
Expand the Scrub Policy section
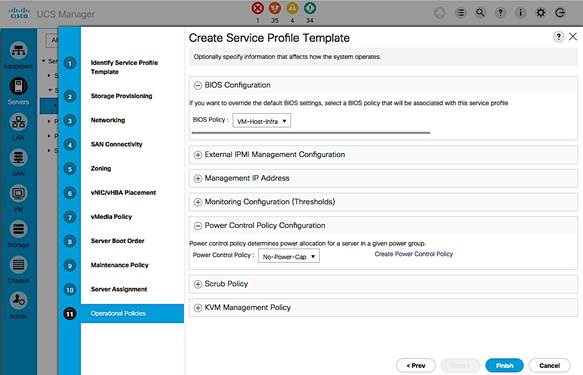198,284
